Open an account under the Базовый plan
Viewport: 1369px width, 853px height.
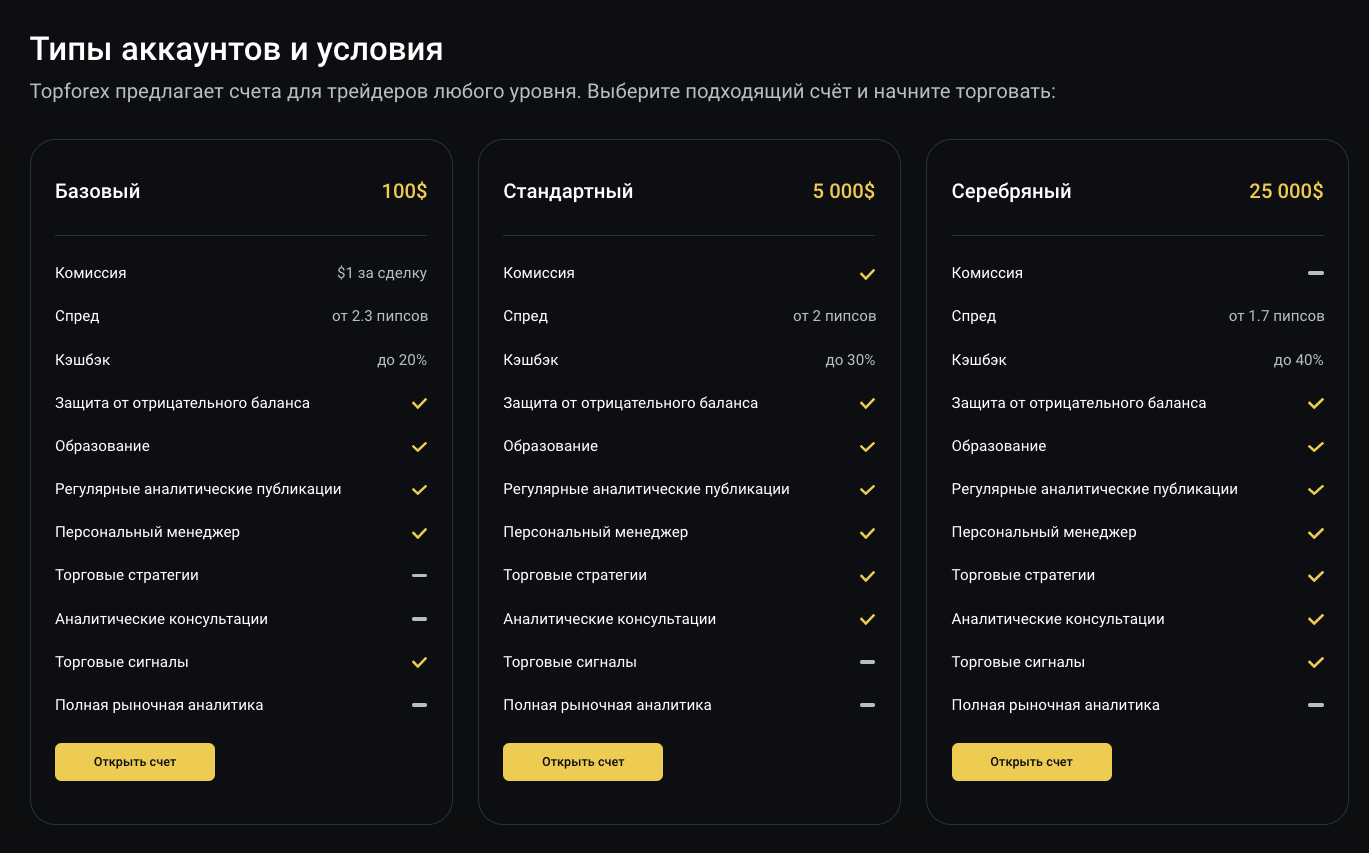pyautogui.click(x=135, y=762)
